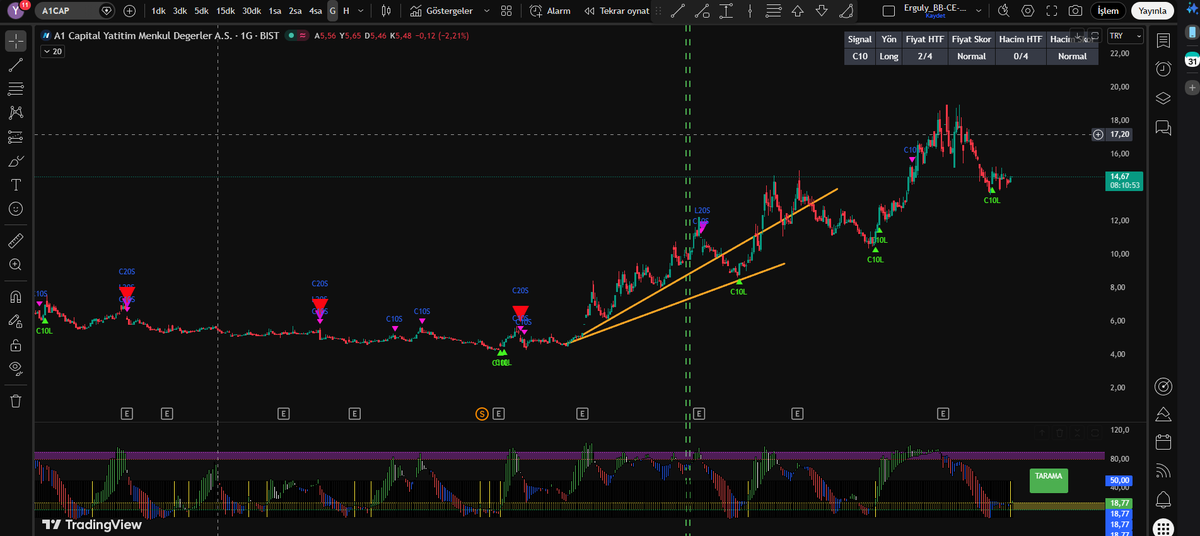This screenshot has width=1200, height=536.
Task: Open the notifications bell icon
Action: (x=1162, y=499)
